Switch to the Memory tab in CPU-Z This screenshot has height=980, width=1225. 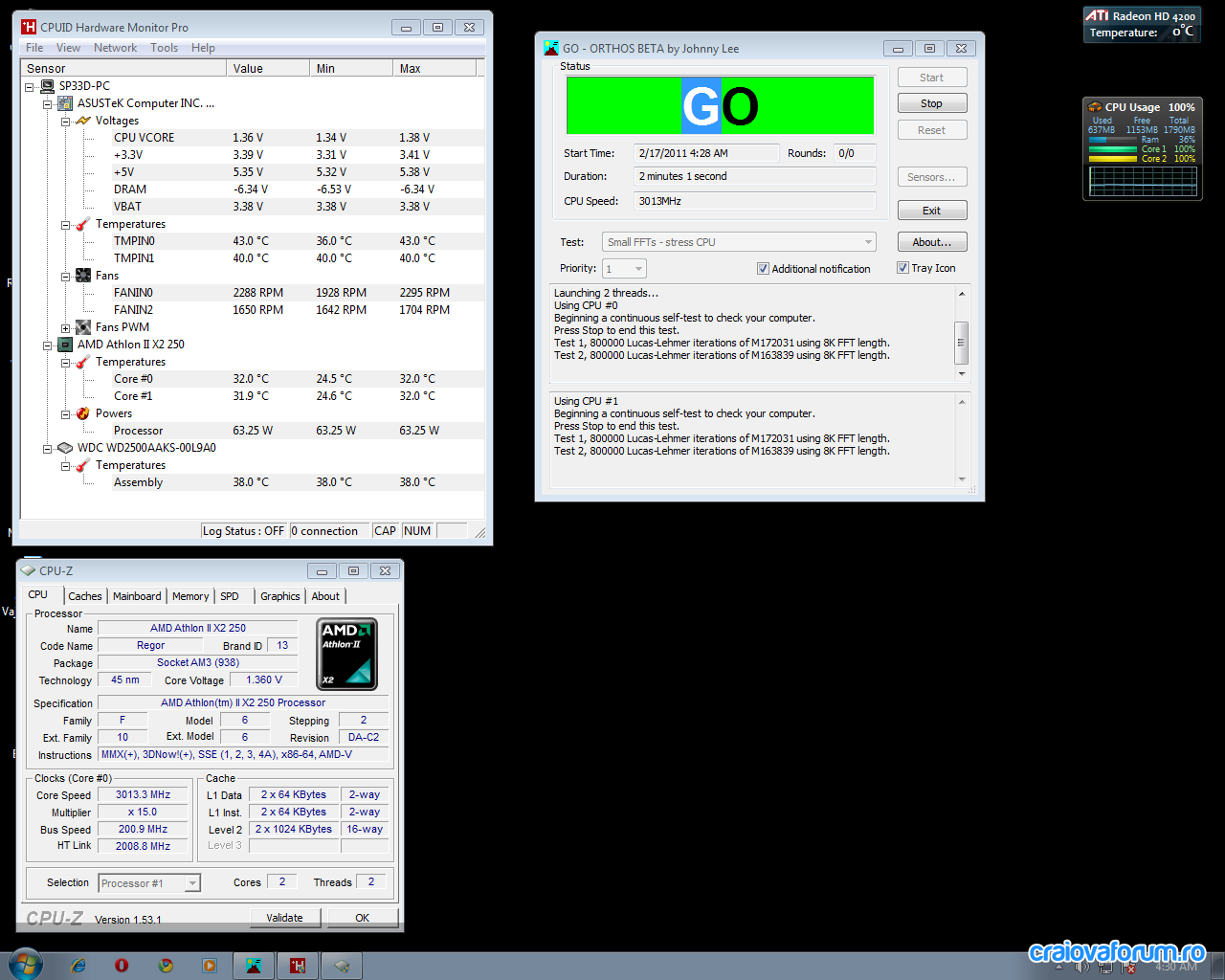(190, 596)
